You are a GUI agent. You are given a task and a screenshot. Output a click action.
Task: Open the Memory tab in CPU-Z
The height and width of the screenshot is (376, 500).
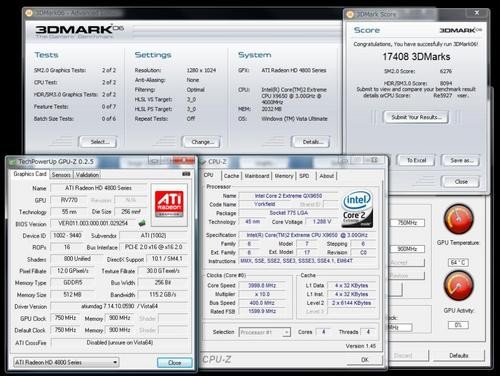coord(284,176)
